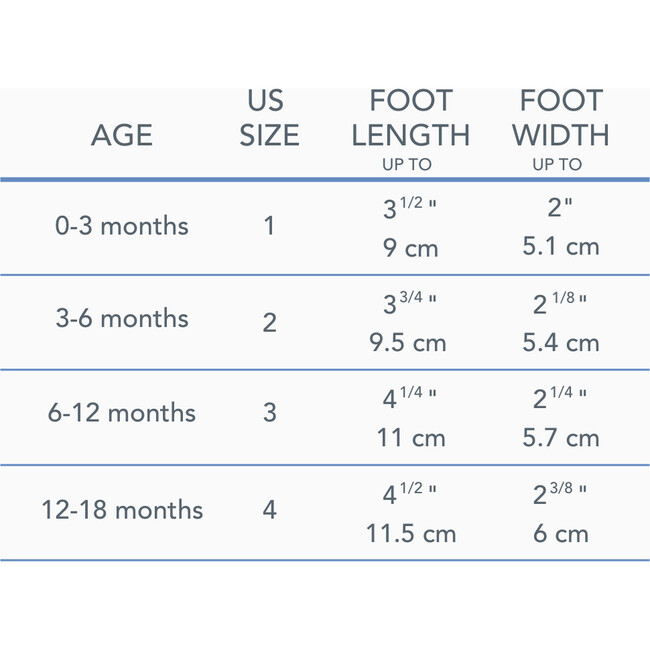
Task: Select US size 4 value
Action: tap(269, 510)
